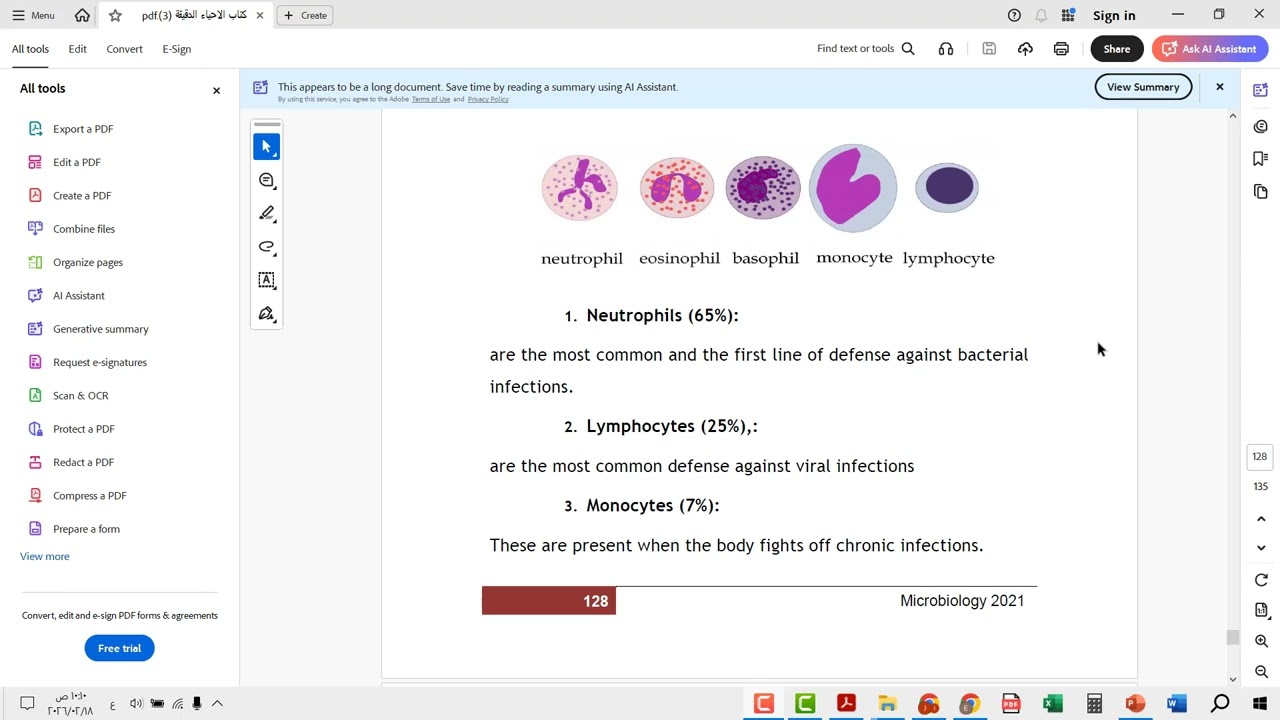Activate the selection arrow tool

click(x=266, y=147)
